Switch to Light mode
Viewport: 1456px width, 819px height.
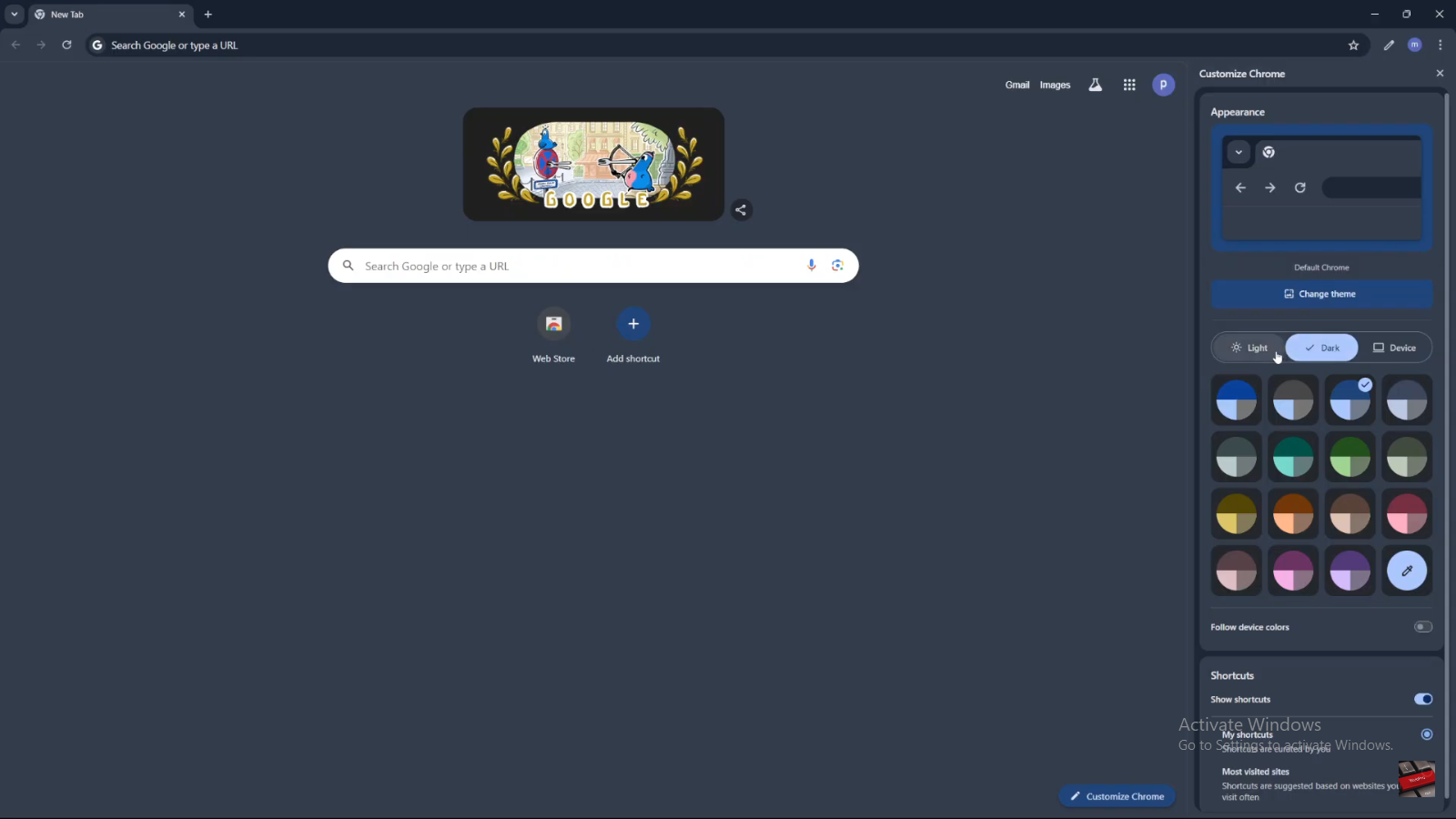[1249, 348]
